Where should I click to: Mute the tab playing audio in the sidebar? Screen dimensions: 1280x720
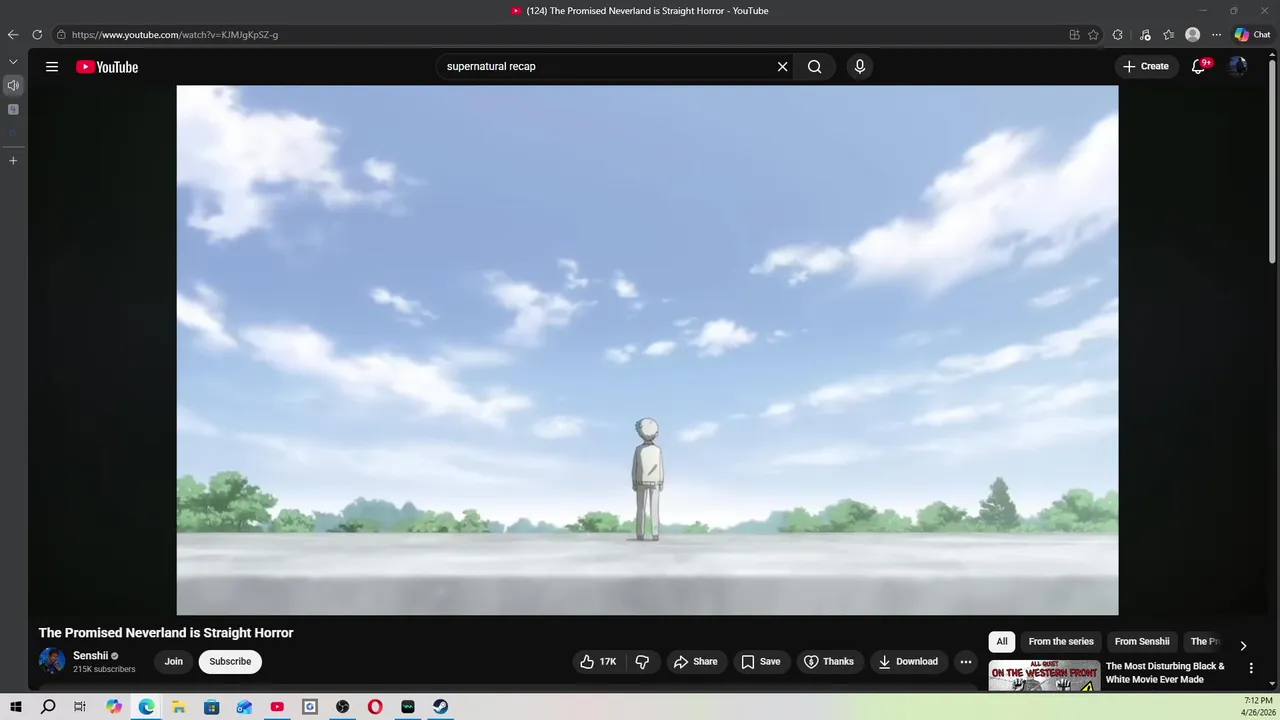13,85
